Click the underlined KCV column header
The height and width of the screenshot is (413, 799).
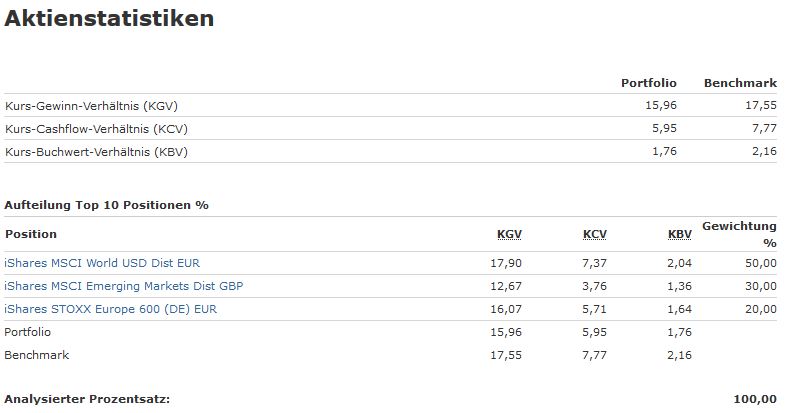pyautogui.click(x=594, y=234)
